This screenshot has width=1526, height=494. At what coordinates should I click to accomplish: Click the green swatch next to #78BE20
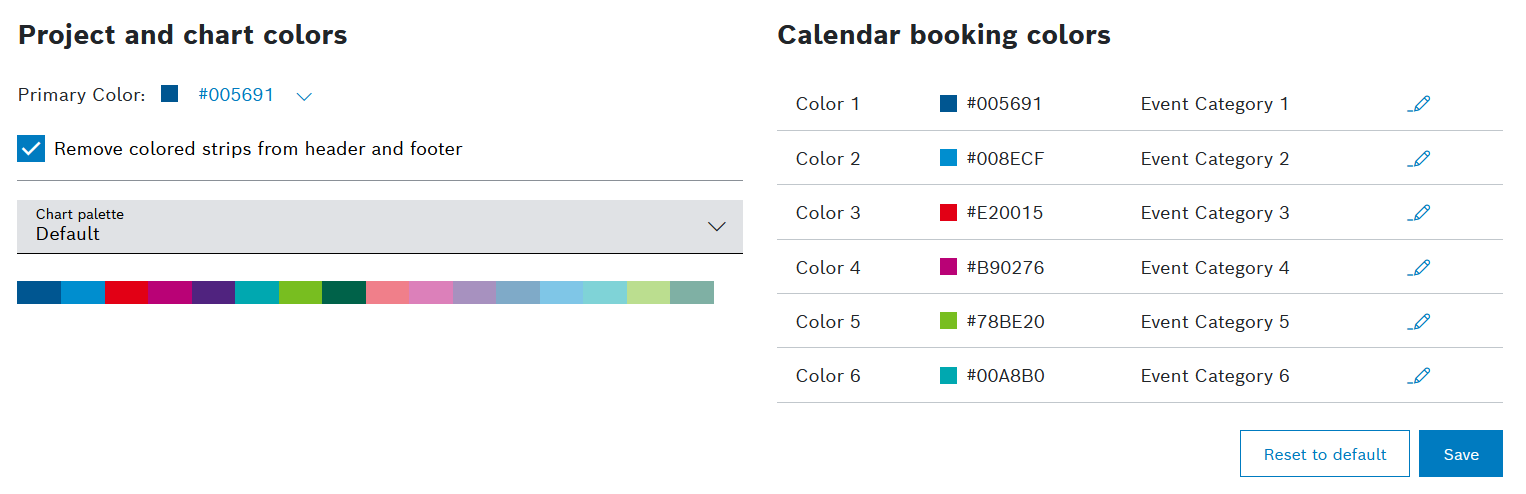pyautogui.click(x=949, y=321)
